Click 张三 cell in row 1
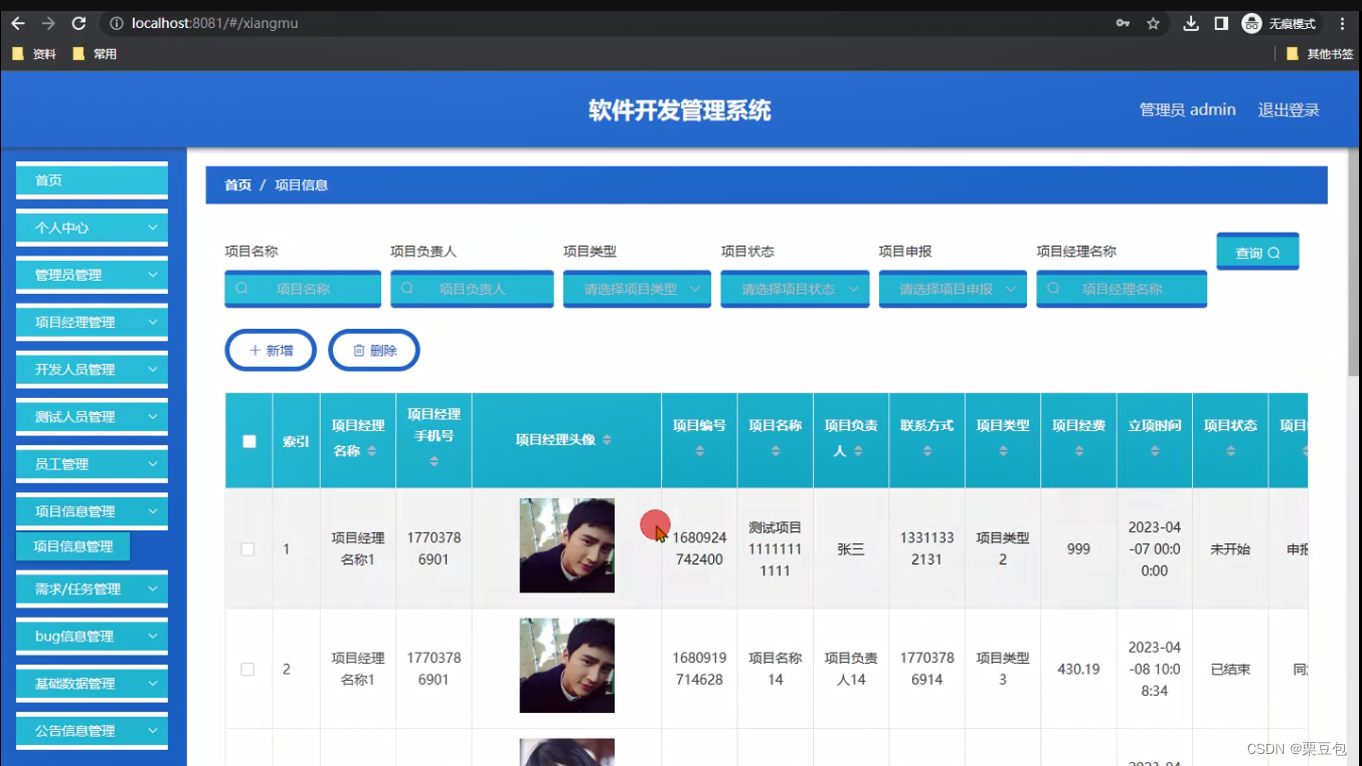Viewport: 1362px width, 766px height. (851, 549)
